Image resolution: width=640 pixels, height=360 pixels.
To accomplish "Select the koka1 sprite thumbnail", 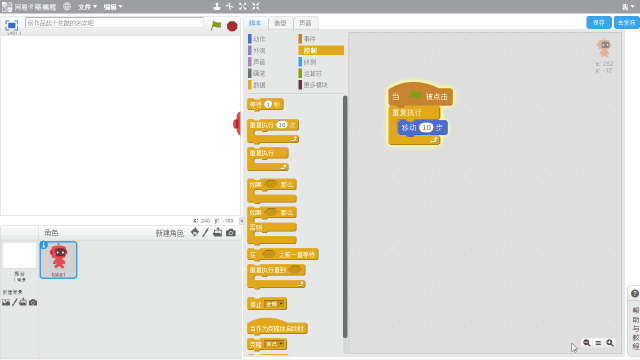I will [x=58, y=260].
